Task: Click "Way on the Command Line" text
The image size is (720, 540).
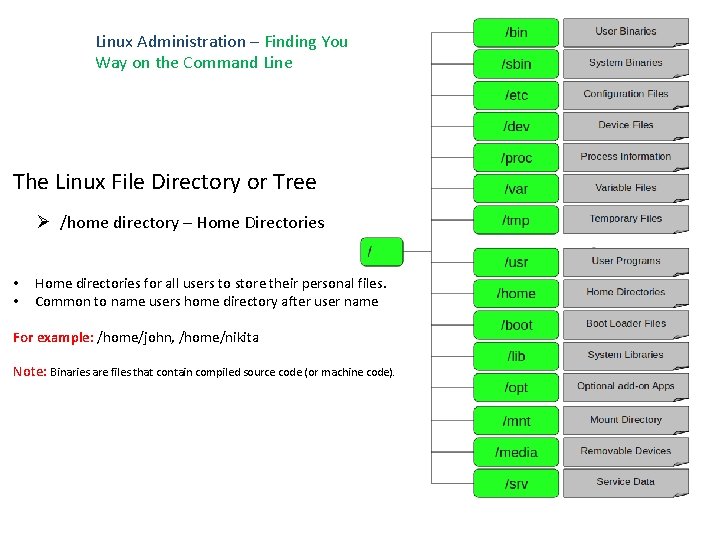Action: coord(194,63)
